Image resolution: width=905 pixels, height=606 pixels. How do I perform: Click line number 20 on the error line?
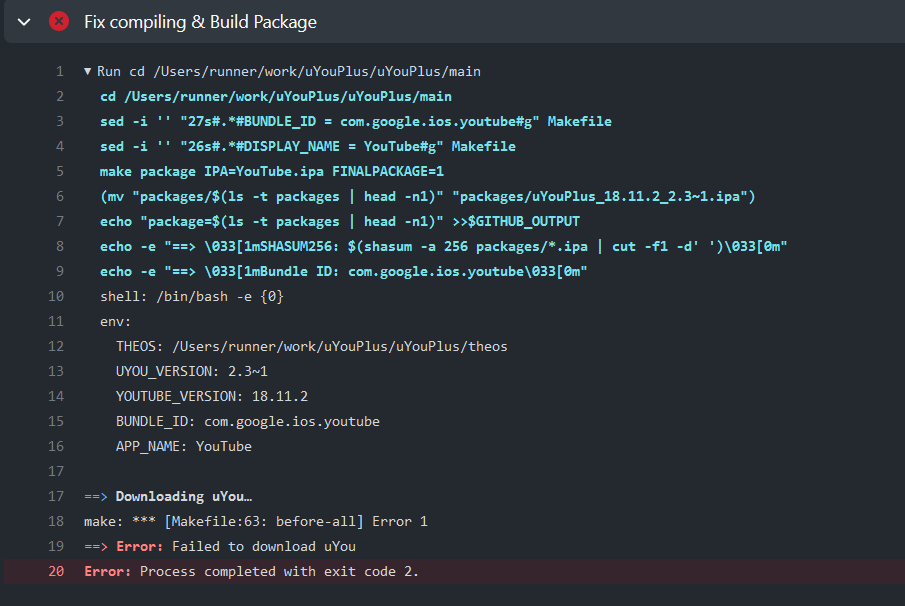55,571
